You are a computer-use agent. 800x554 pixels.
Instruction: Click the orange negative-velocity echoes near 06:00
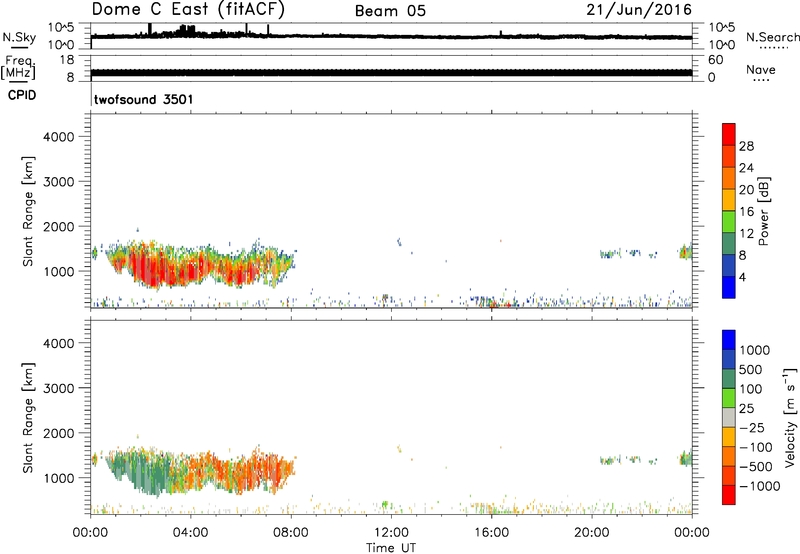point(240,472)
